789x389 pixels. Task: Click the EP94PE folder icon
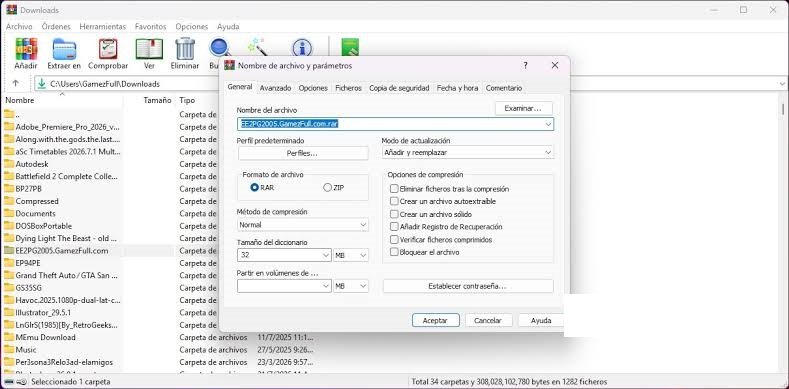[9, 263]
